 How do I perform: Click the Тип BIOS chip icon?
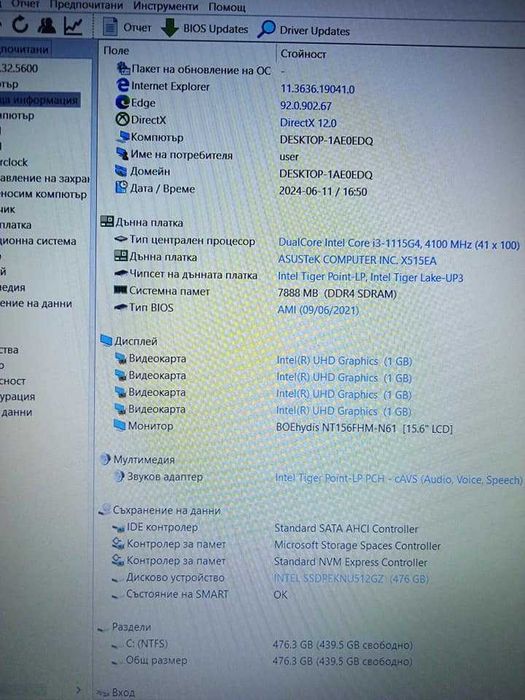click(121, 307)
